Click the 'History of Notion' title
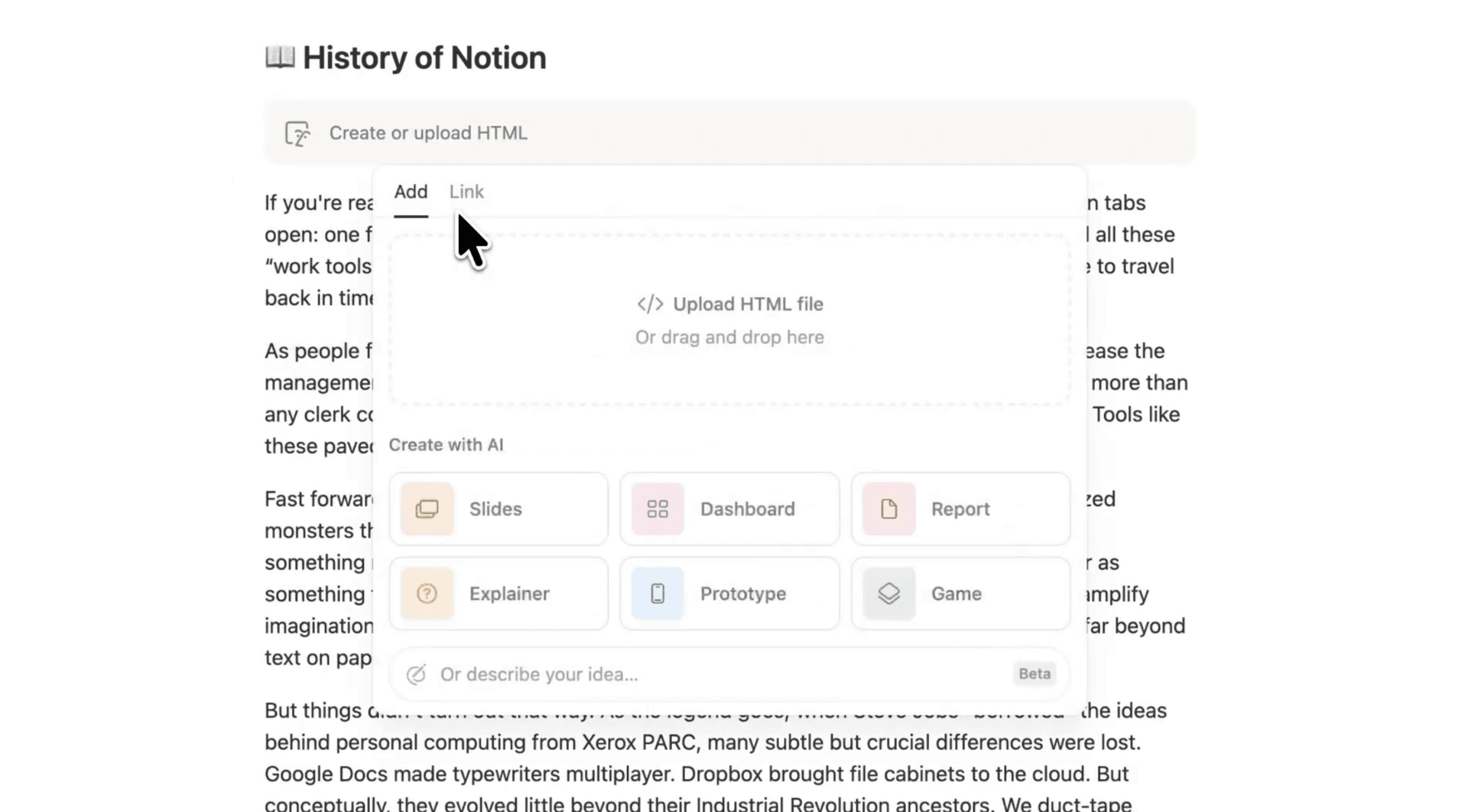 tap(424, 57)
